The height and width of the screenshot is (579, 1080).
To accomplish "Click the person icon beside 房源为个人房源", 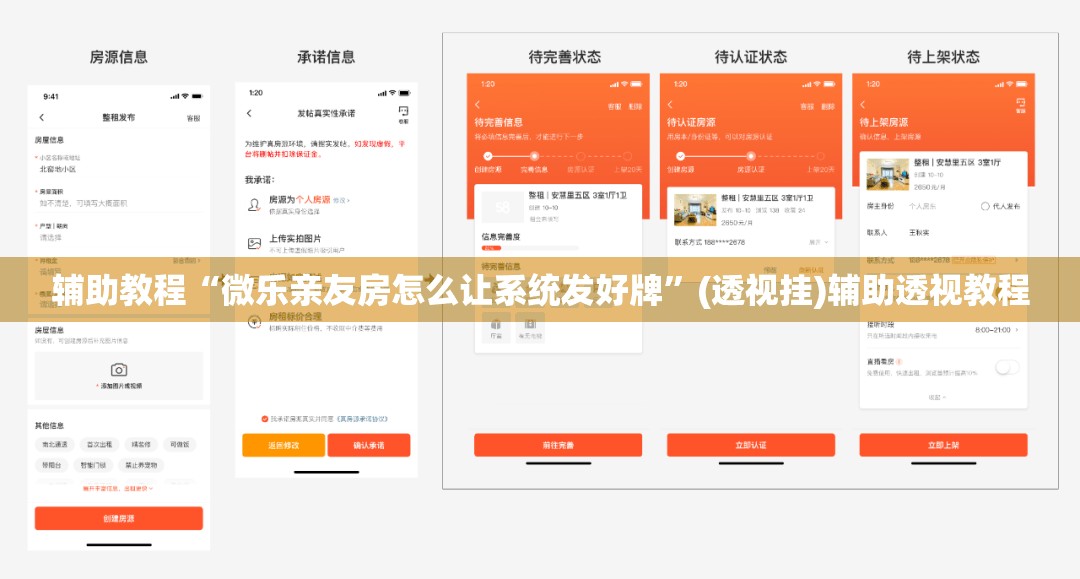I will point(254,204).
